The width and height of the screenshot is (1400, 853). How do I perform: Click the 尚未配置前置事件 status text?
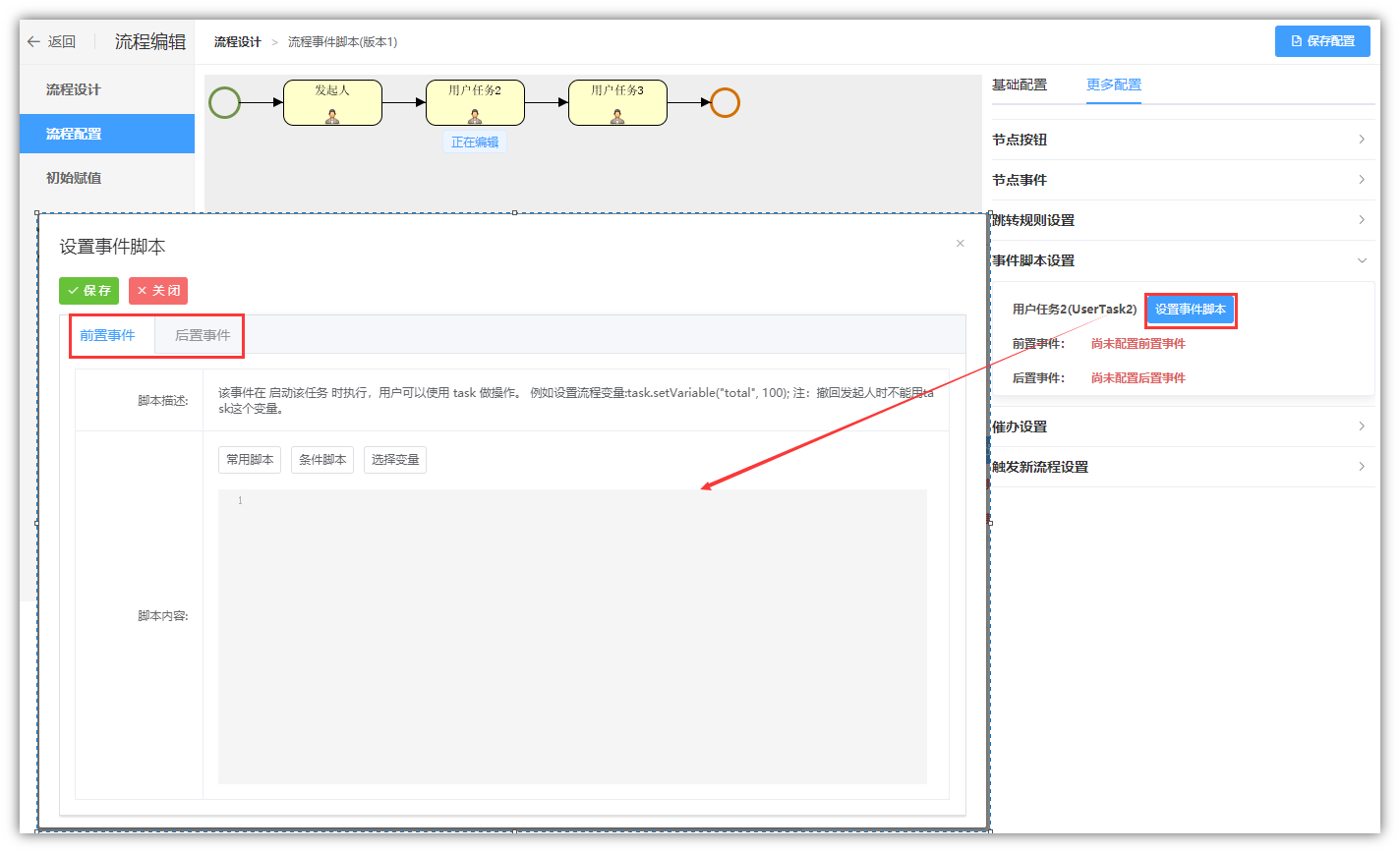click(1138, 344)
